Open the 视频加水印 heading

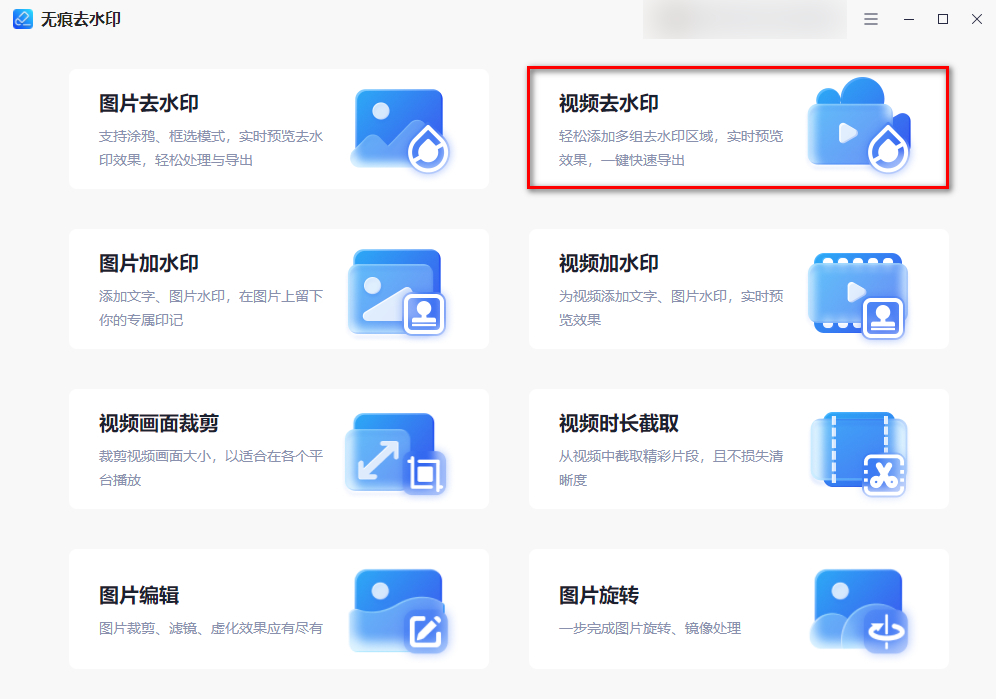(609, 263)
